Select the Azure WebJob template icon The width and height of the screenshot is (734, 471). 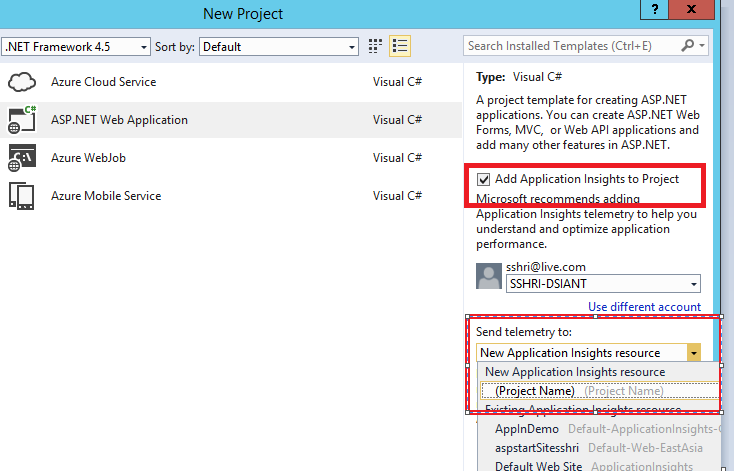[22, 158]
